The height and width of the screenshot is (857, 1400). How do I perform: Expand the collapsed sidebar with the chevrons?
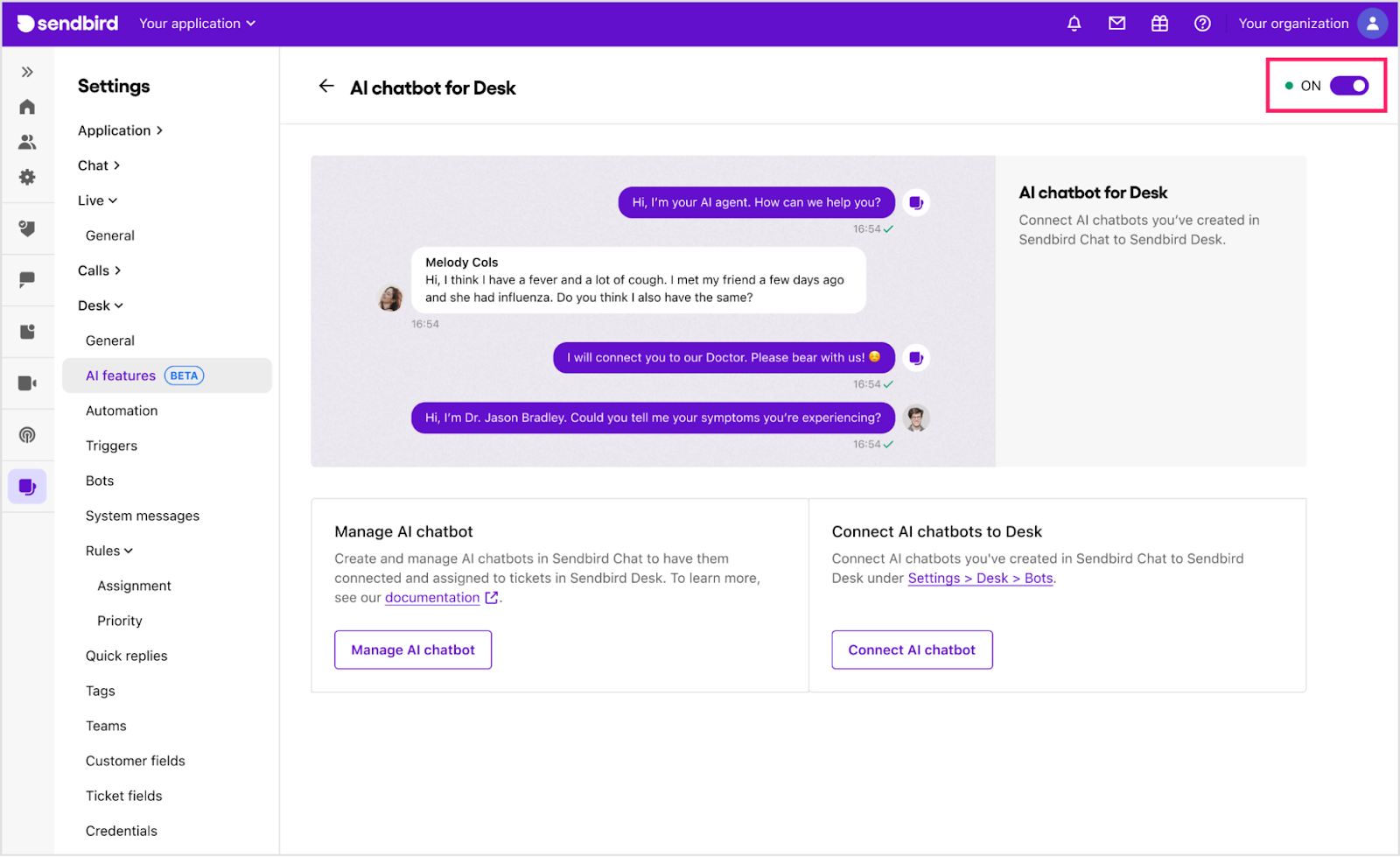tap(28, 72)
